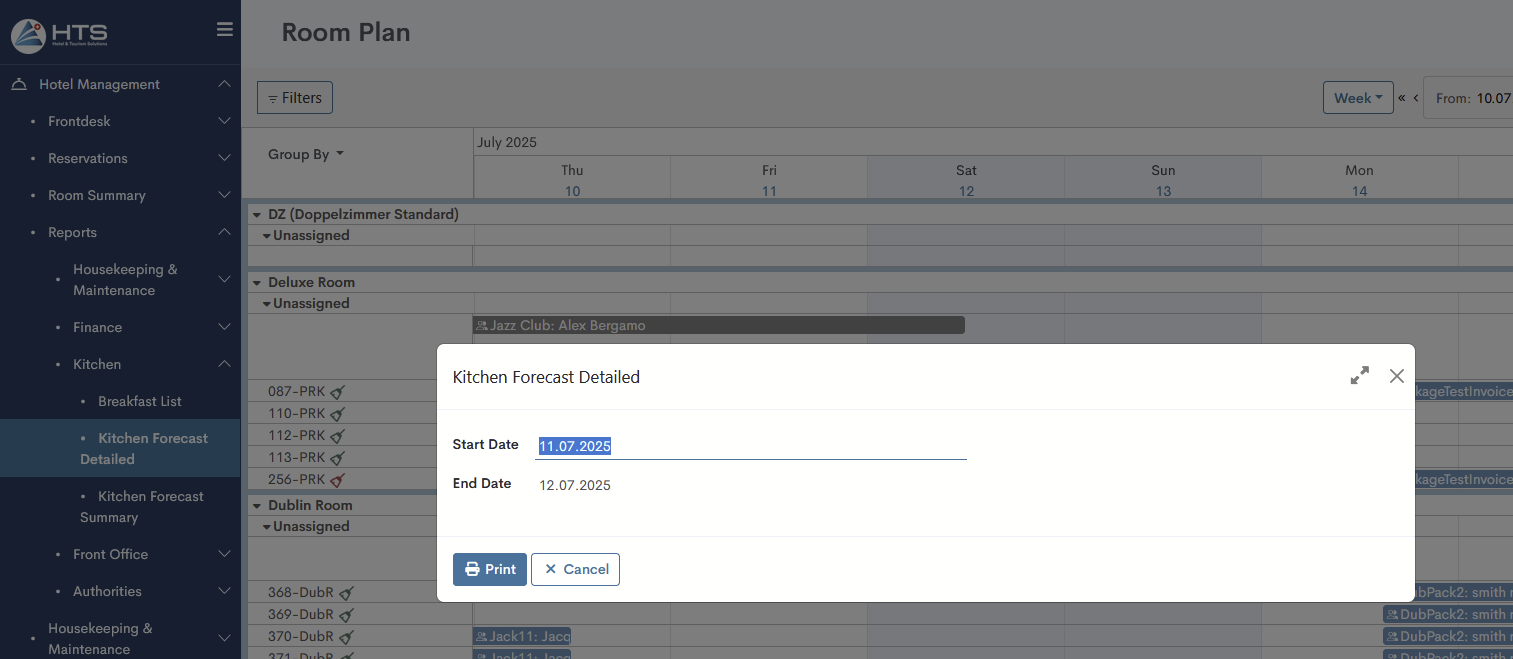Viewport: 1513px width, 659px height.
Task: Click the Start Date input field
Action: pos(750,446)
